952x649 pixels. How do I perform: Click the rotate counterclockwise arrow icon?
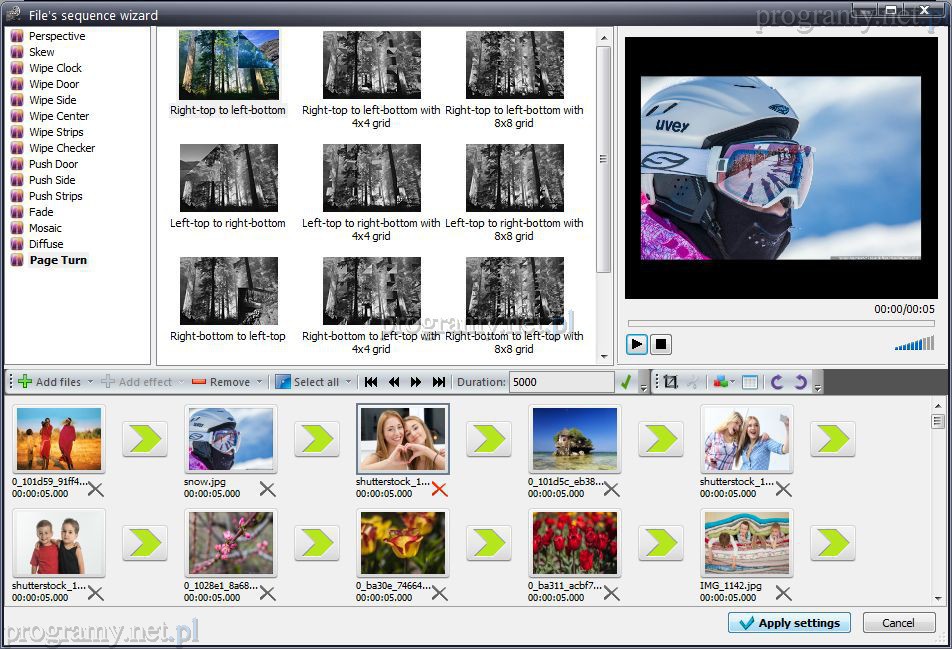pyautogui.click(x=777, y=382)
